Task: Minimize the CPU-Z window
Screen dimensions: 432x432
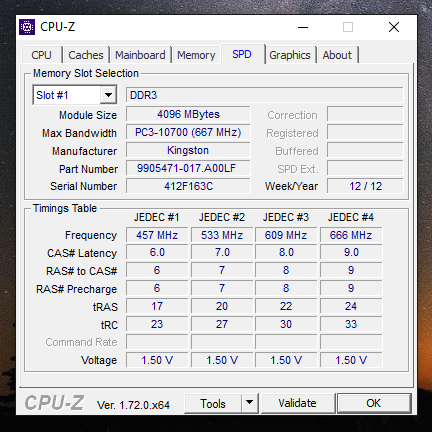Action: pos(303,27)
